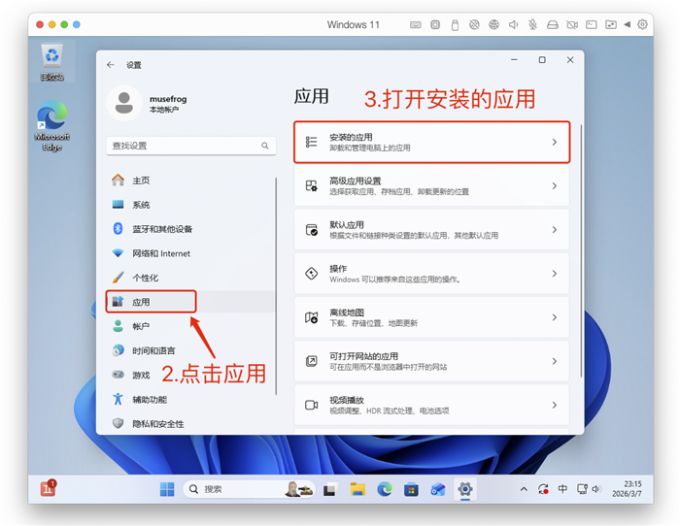Open the widgets icon on taskbar left

click(48, 488)
